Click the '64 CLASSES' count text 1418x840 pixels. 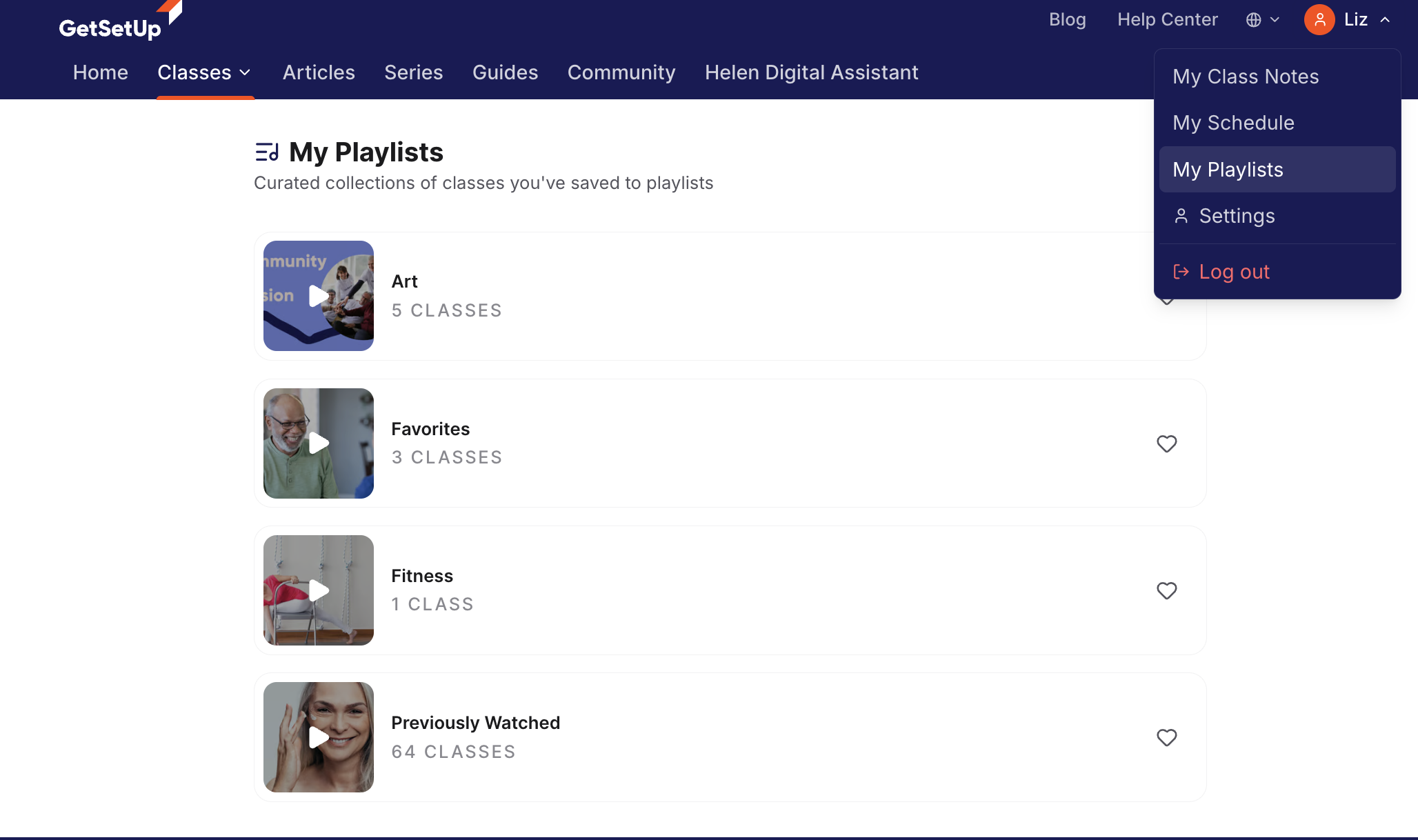[454, 752]
